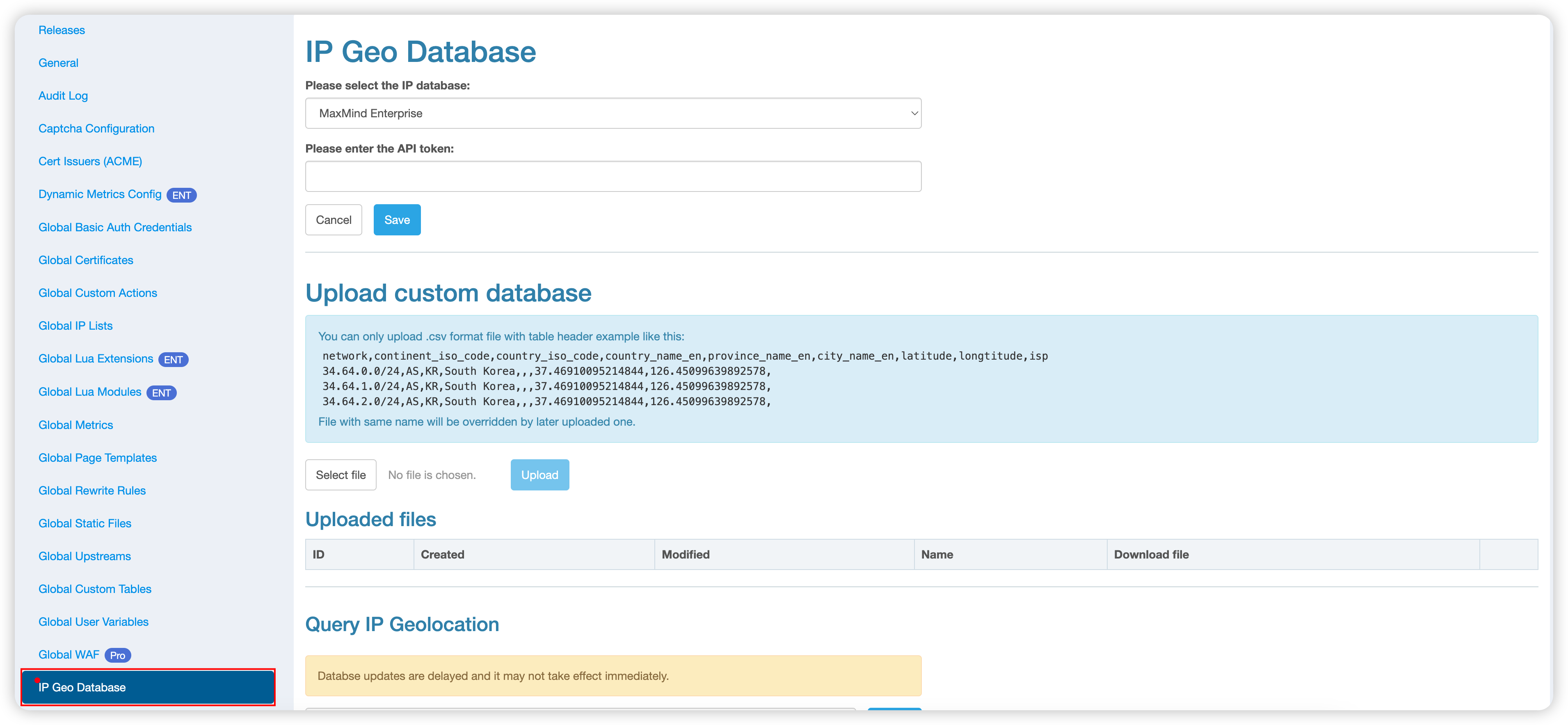
Task: Click the ENT badge beside Dynamic Metrics Config
Action: click(181, 195)
